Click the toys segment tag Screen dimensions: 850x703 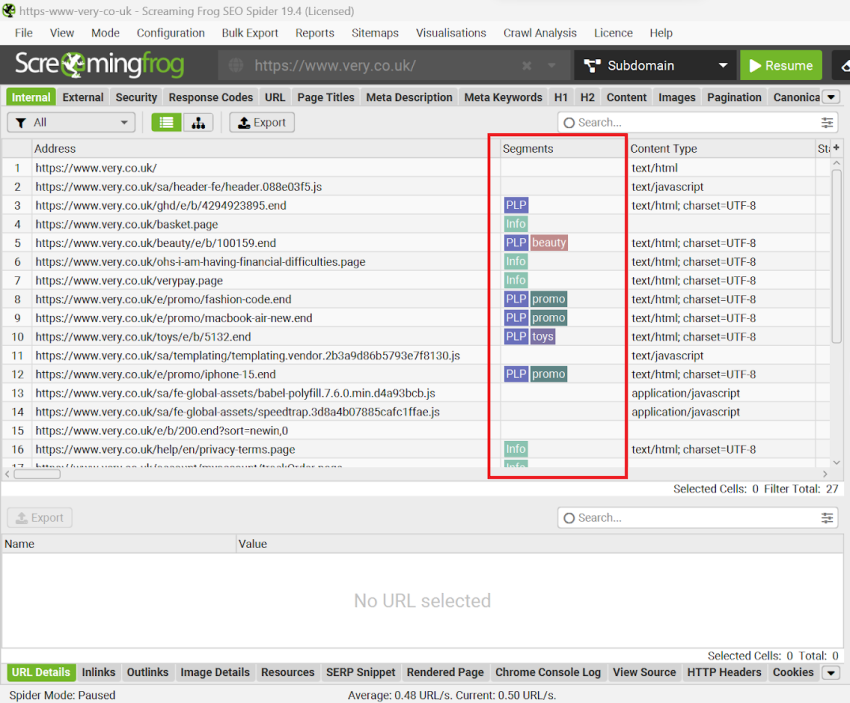[x=543, y=337]
